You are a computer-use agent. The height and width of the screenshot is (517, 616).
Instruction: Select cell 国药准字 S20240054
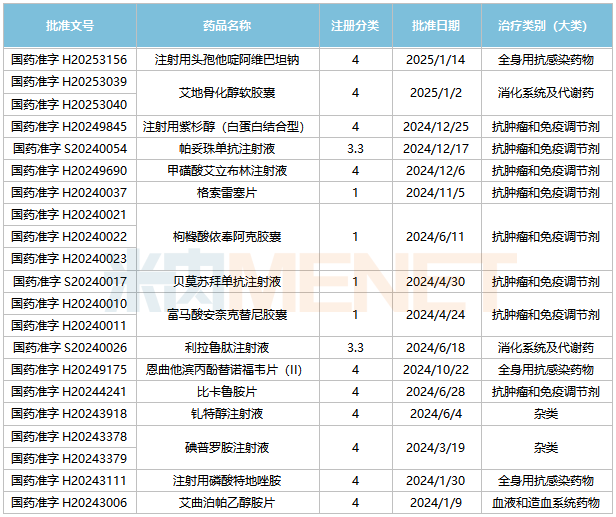(70, 148)
